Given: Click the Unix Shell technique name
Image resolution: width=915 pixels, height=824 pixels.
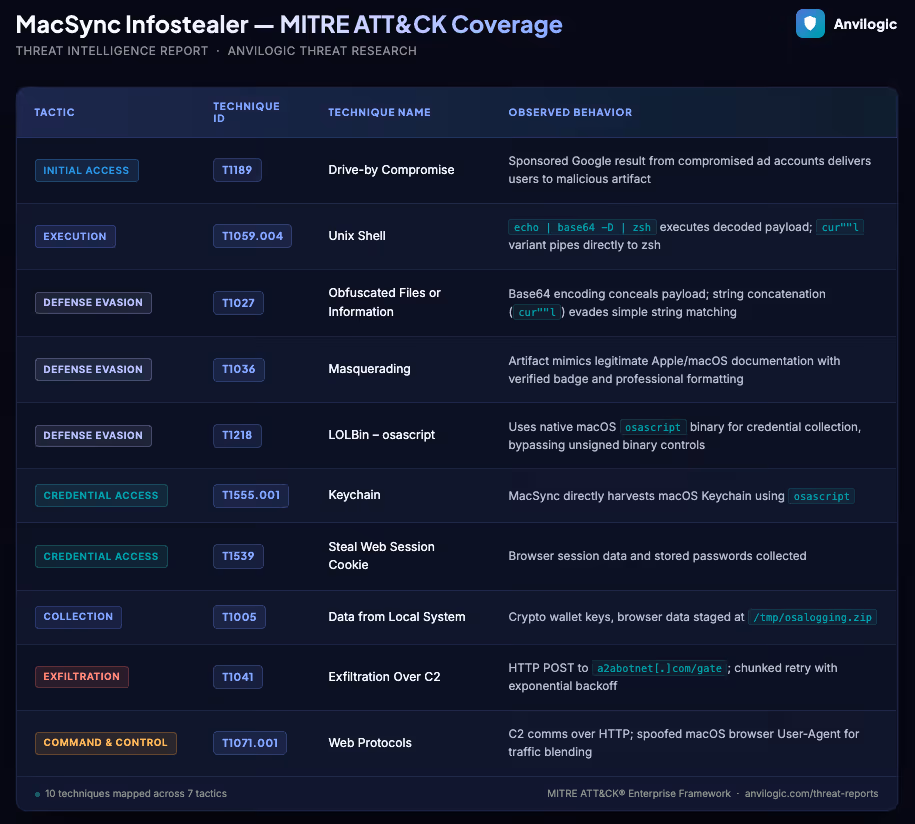Looking at the screenshot, I should click(x=357, y=236).
